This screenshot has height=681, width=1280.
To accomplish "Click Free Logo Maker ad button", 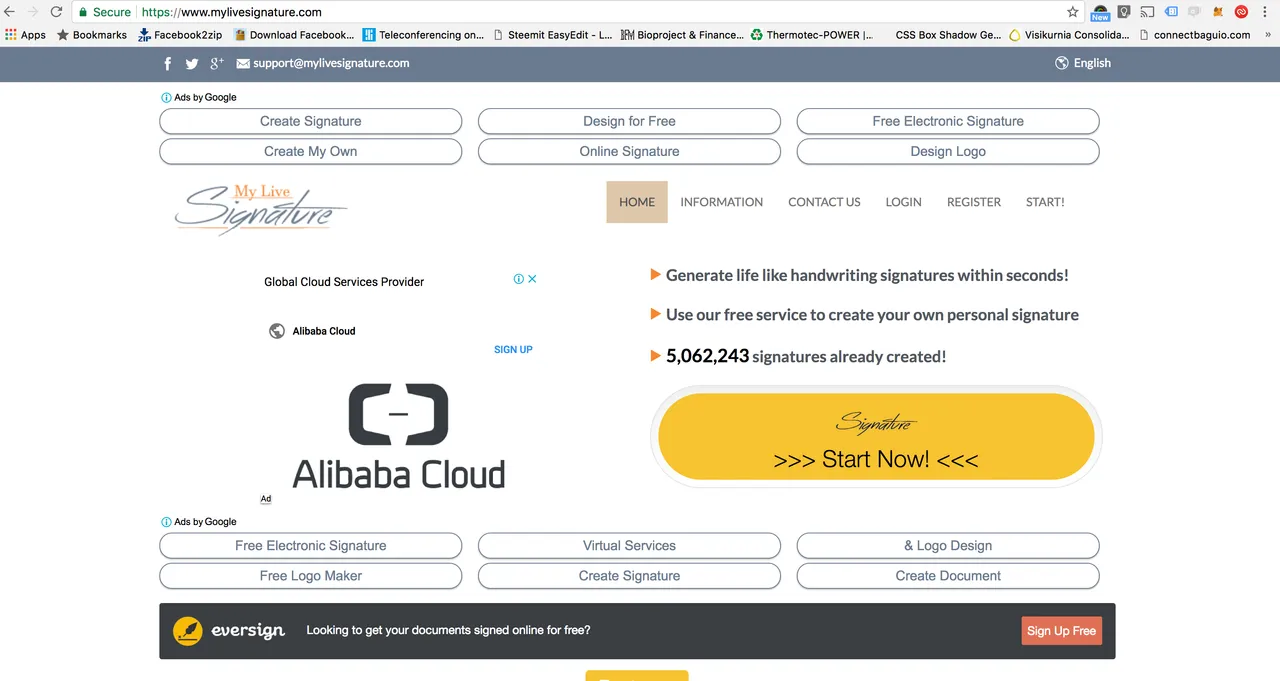I will point(311,576).
